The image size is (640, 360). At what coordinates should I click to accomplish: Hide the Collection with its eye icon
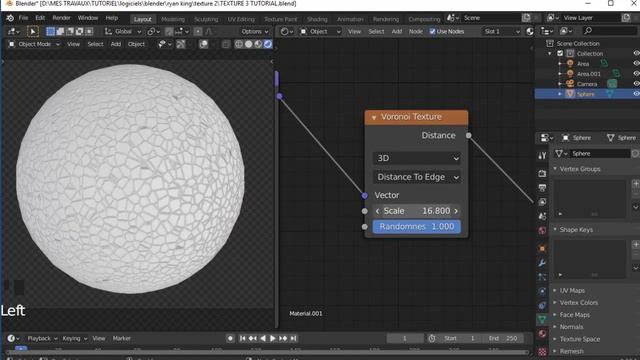636,53
